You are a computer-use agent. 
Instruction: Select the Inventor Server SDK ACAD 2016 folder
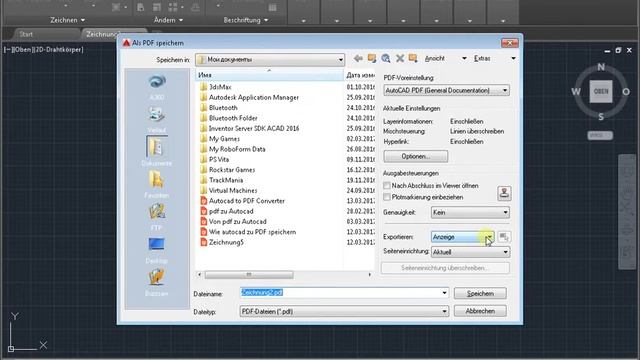pyautogui.click(x=249, y=128)
